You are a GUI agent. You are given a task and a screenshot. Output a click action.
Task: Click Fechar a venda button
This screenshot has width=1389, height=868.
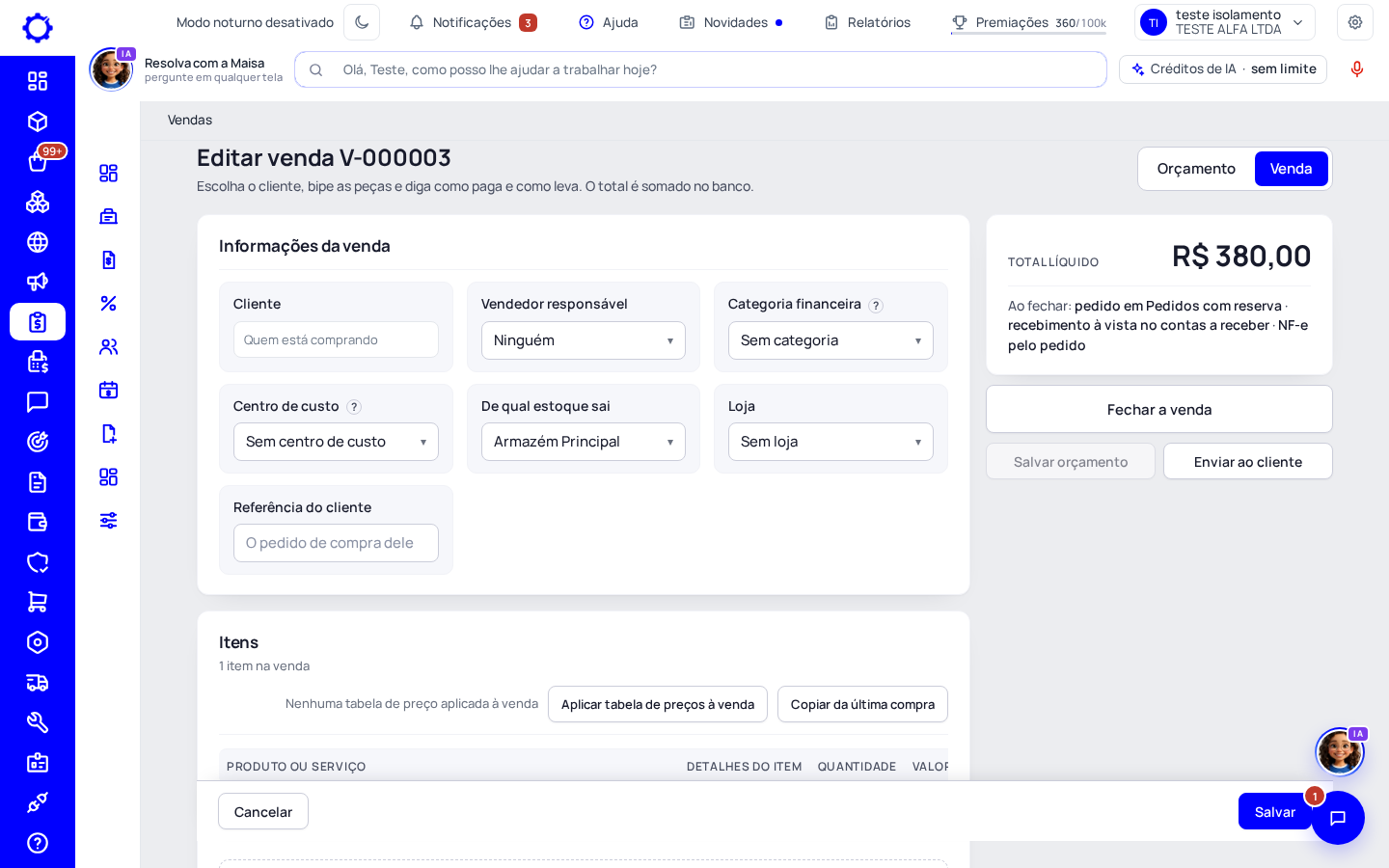[x=1159, y=410]
